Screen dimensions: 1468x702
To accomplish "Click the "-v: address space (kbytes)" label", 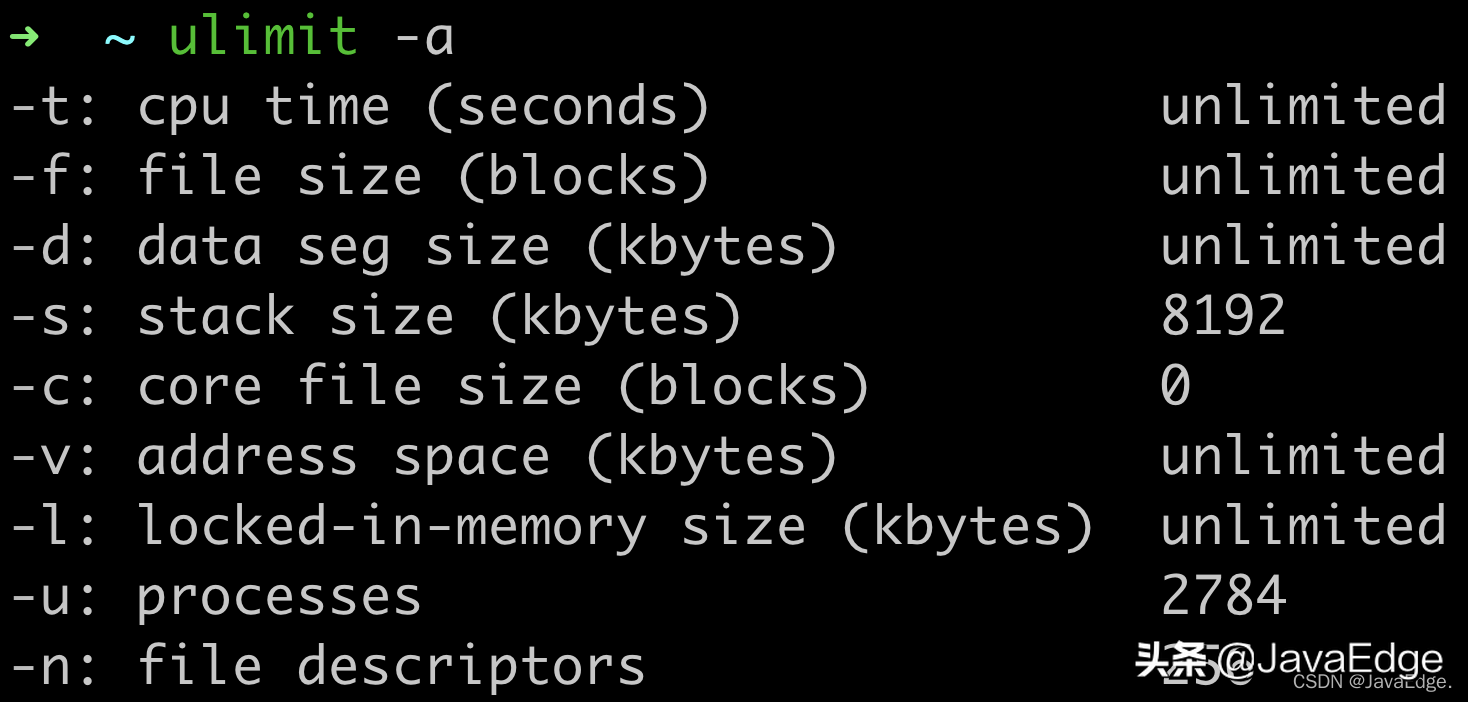I will tap(423, 457).
